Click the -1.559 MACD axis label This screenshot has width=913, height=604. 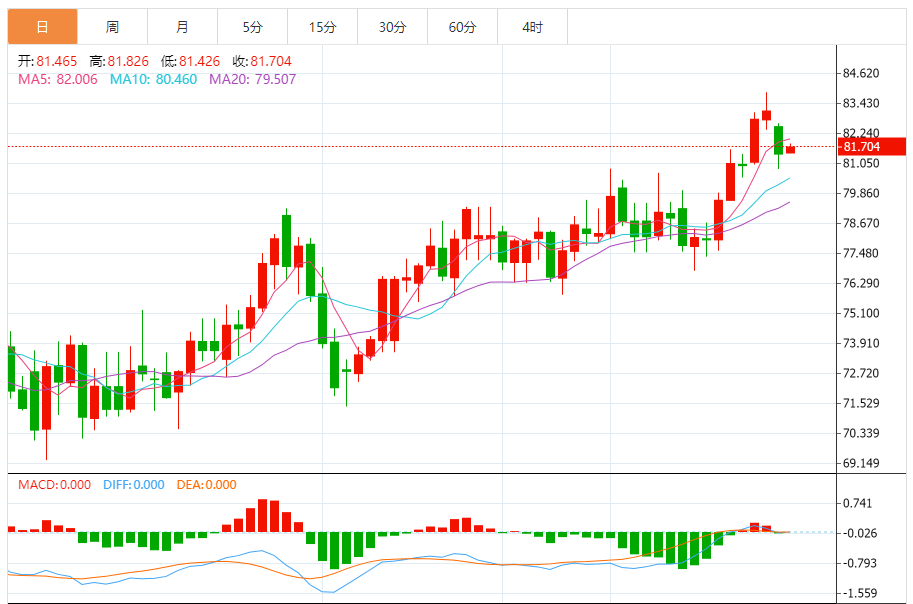858,593
